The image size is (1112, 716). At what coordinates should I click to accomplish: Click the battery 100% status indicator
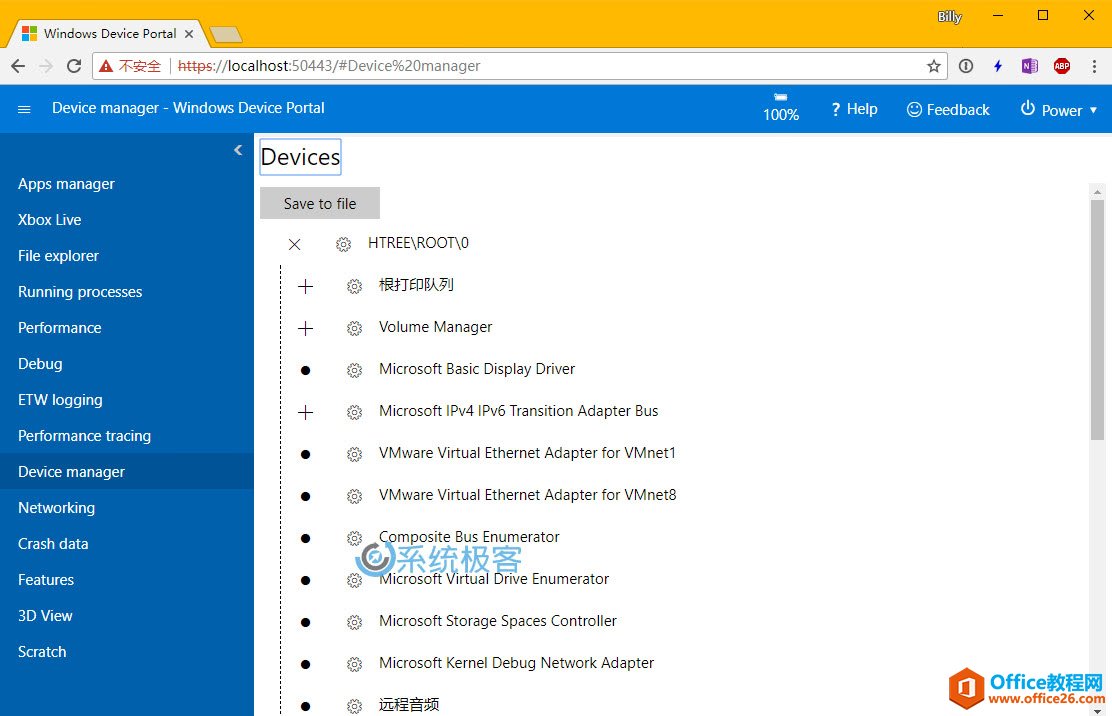coord(781,108)
